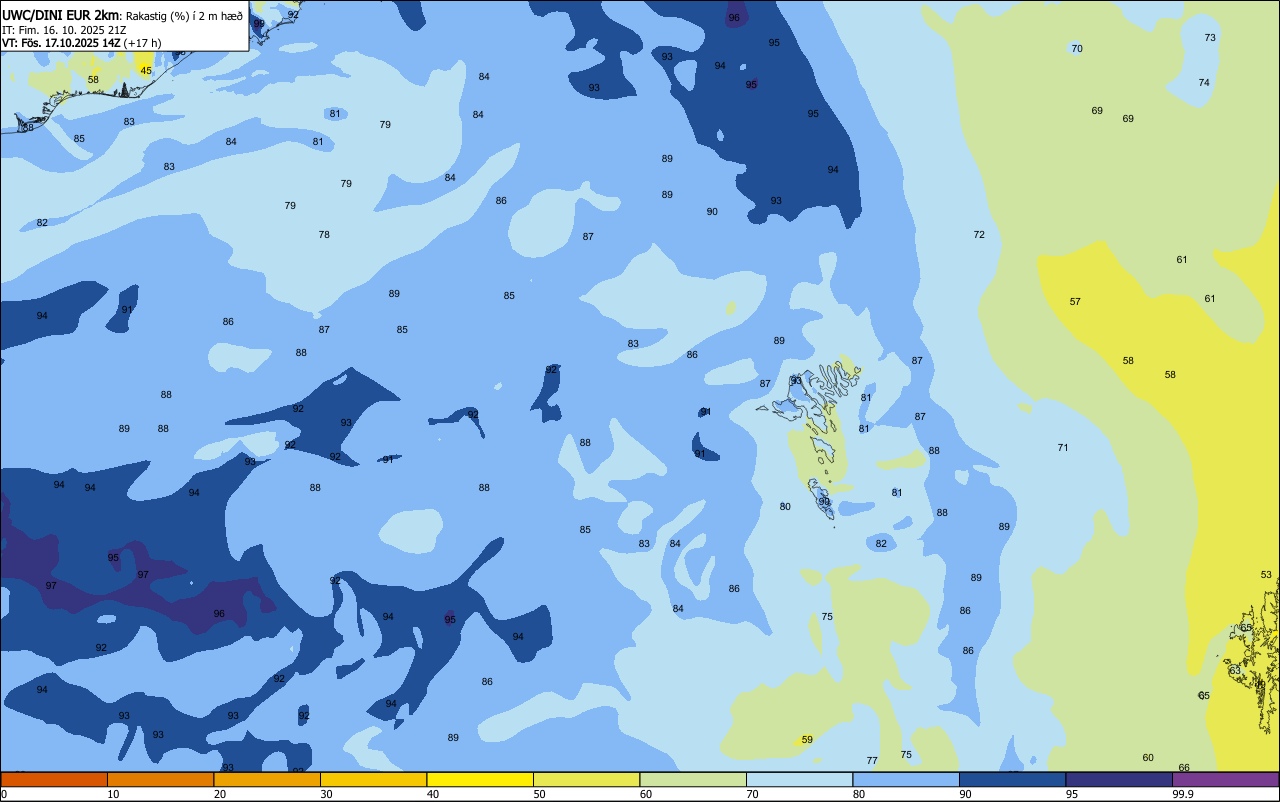The image size is (1280, 802).
Task: Click the purple legend swatch above 99.9
Action: point(1225,779)
